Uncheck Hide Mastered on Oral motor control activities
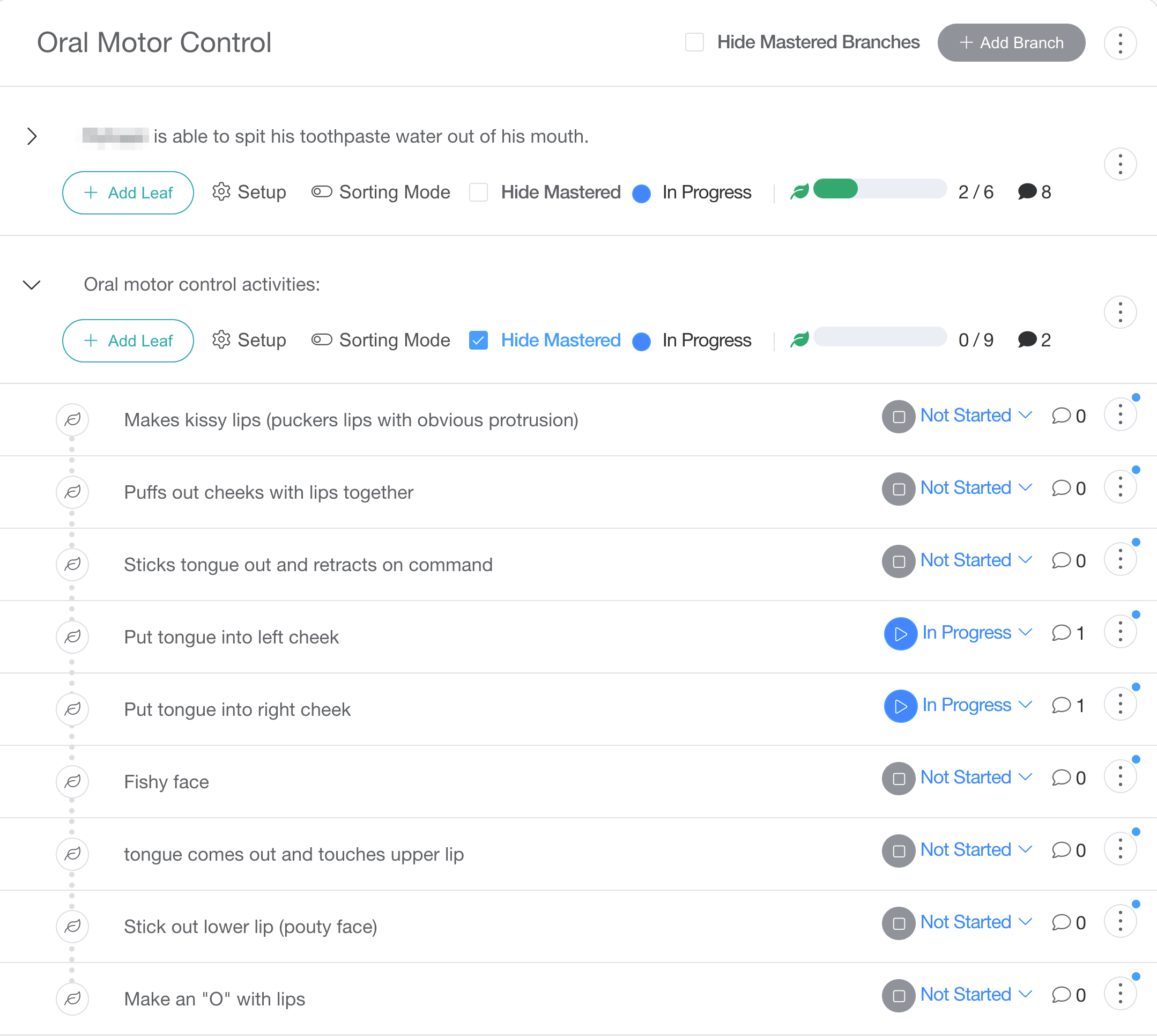This screenshot has height=1036, width=1157. [478, 341]
